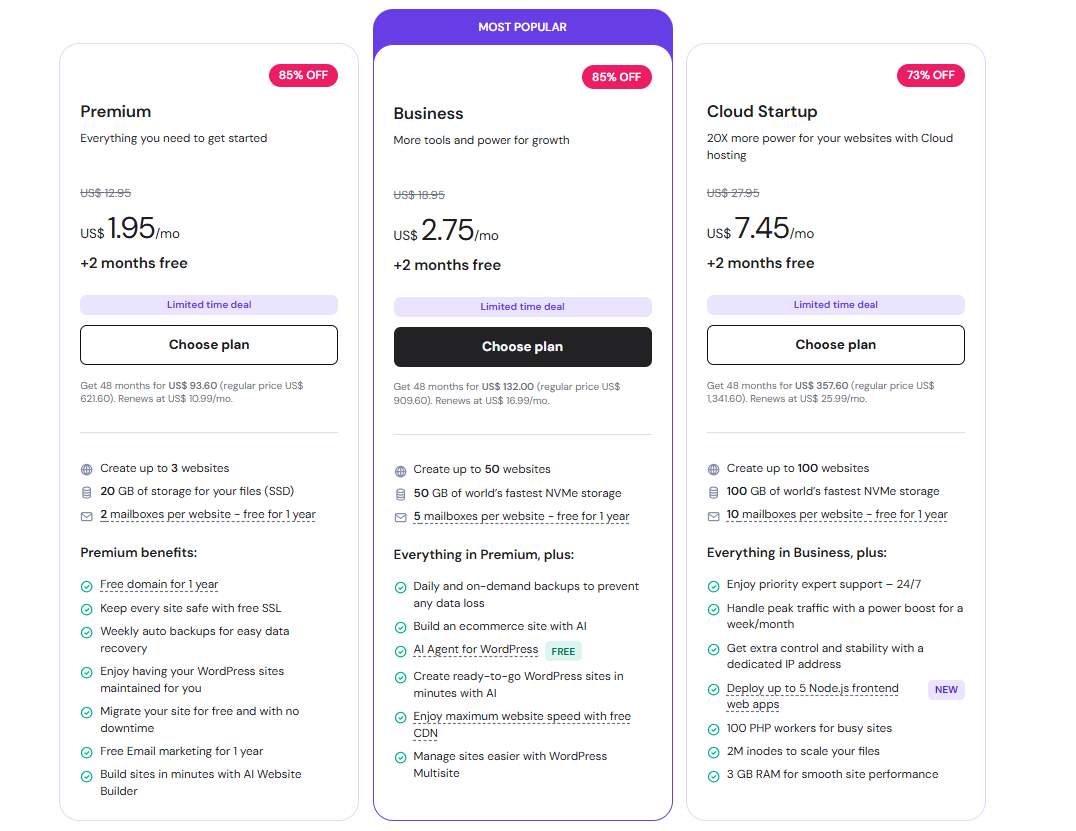Click globe icon in Premium plan

pyautogui.click(x=87, y=469)
